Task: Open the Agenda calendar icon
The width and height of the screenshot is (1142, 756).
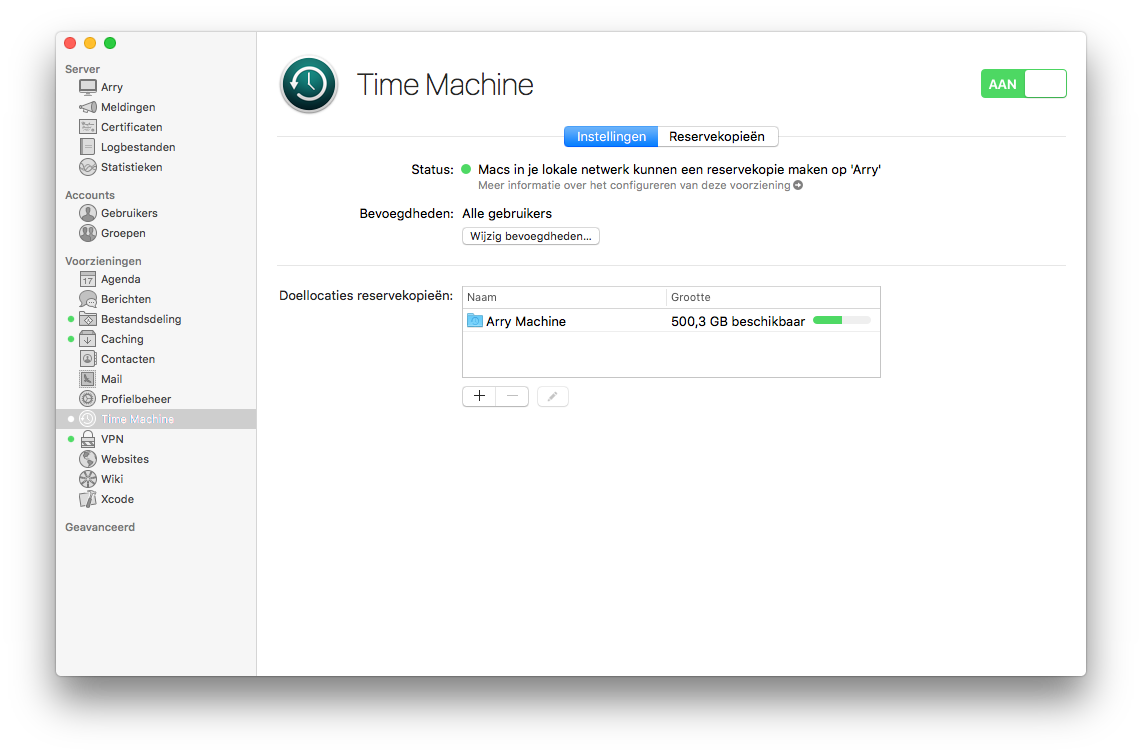Action: tap(88, 279)
